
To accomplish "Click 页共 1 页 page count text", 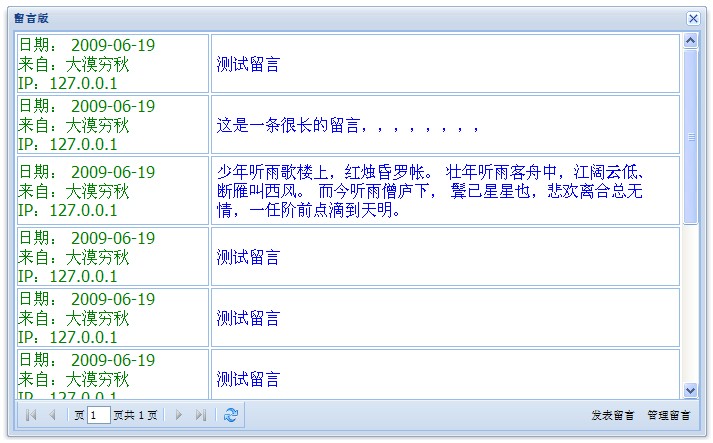I will click(135, 415).
